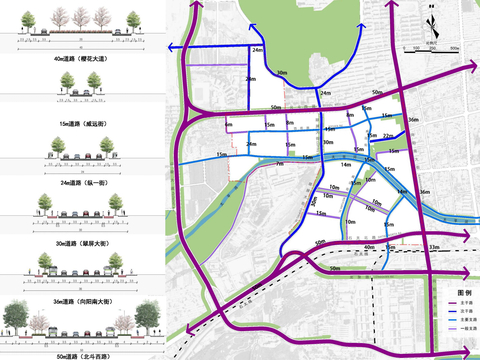The image size is (480, 360).
Task: Click the map scale bar
Action: pyautogui.click(x=431, y=50)
